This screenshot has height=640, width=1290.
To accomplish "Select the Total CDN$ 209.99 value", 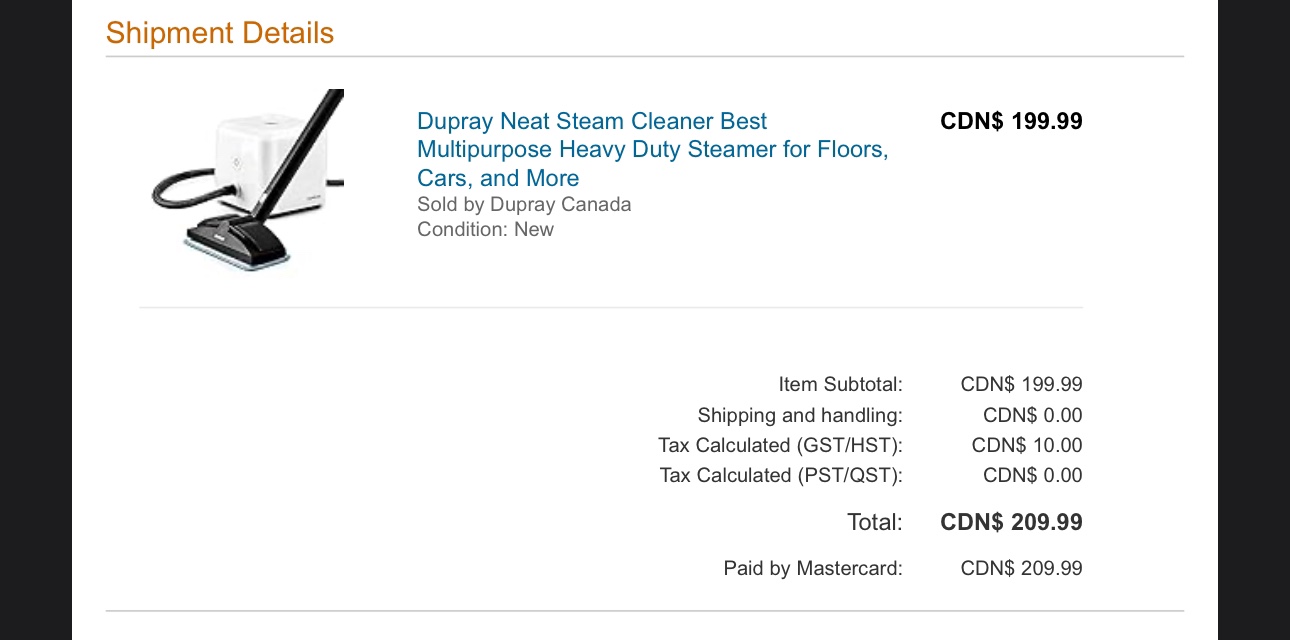I will click(1010, 521).
